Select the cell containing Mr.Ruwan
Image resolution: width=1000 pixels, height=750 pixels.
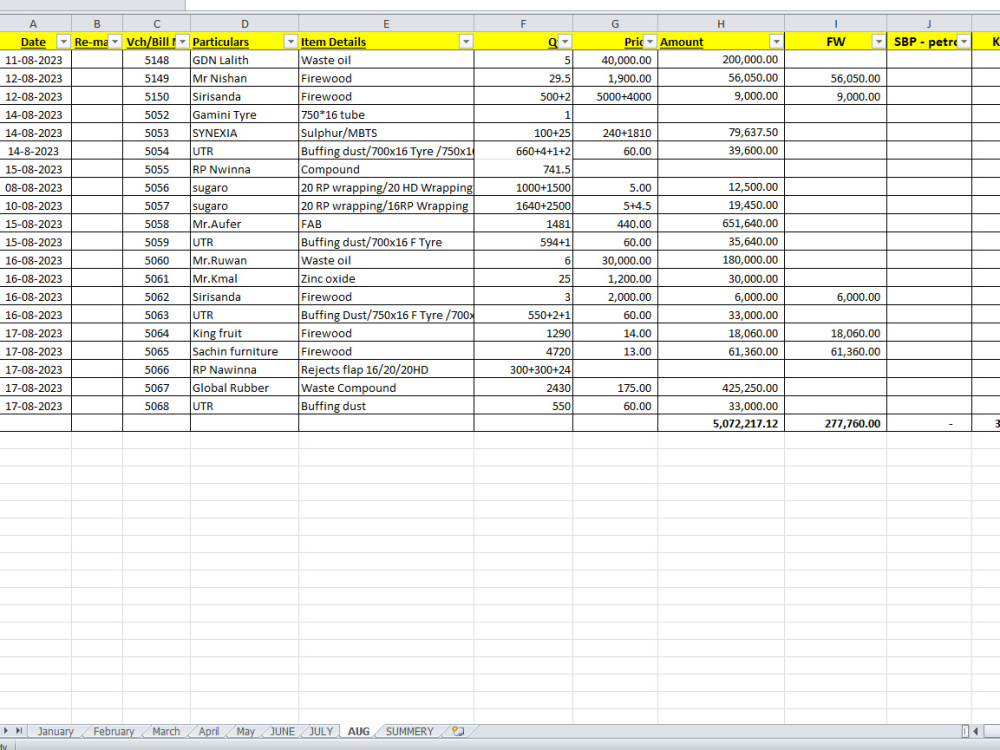[x=244, y=260]
